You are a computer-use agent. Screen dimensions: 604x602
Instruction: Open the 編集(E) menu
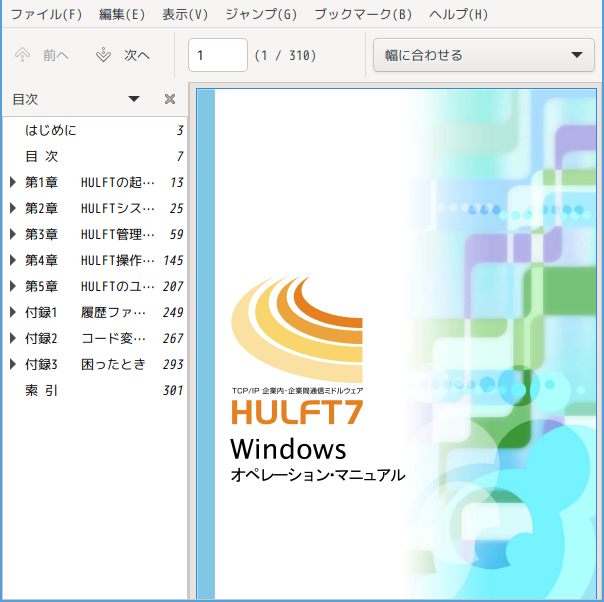(122, 15)
